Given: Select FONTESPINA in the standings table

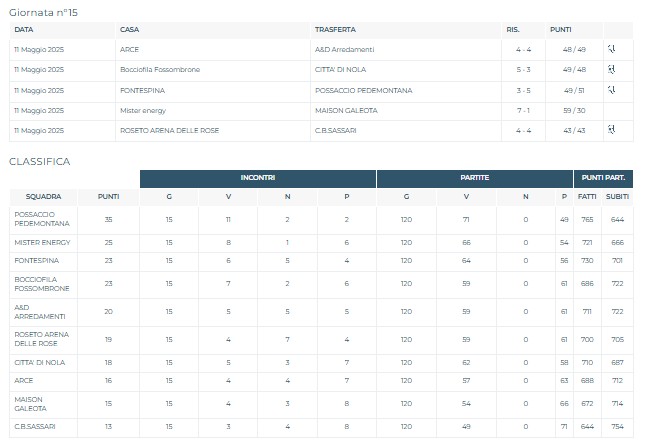Looking at the screenshot, I should tap(37, 261).
